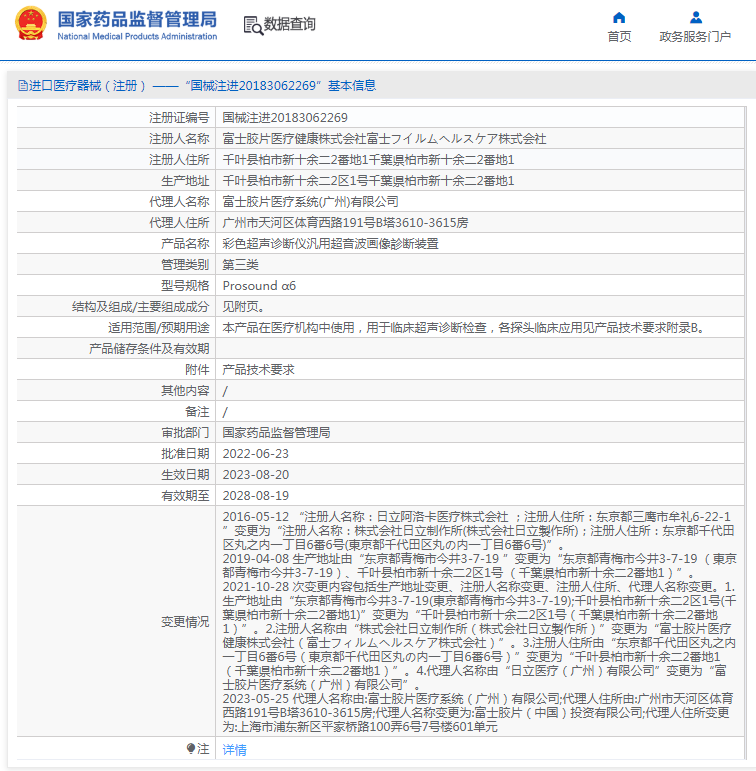Click the 注册证编号 row label
The width and height of the screenshot is (756, 771).
[x=179, y=118]
